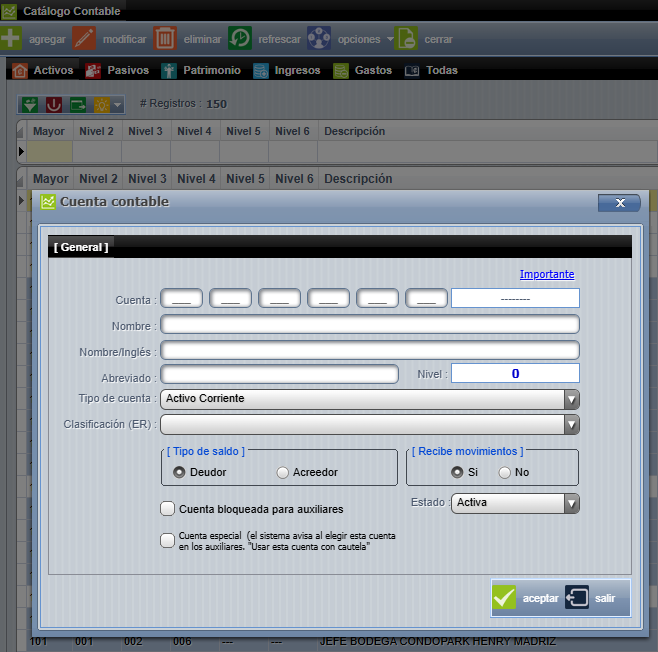Expand the Tipo de cuenta dropdown
Screen dimensions: 658x652
click(x=571, y=399)
